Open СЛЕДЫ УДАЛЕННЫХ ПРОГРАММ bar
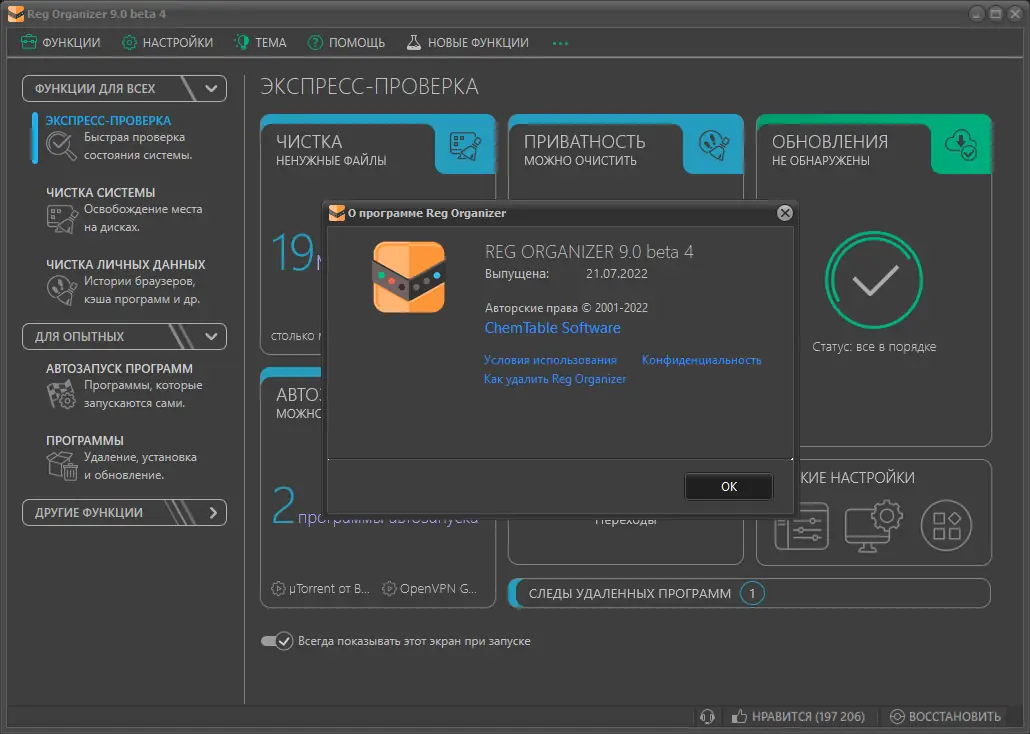Viewport: 1030px width, 734px height. (750, 593)
